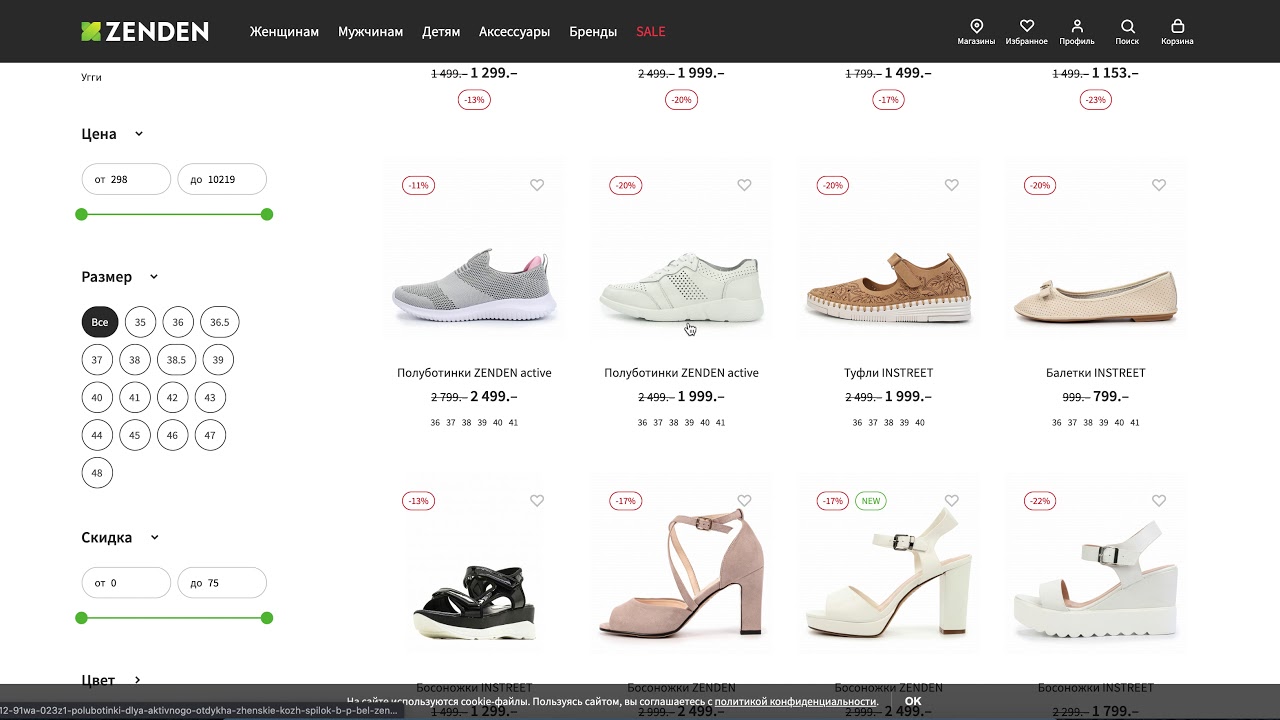The width and height of the screenshot is (1280, 720).
Task: Toggle size 48 filter
Action: click(x=97, y=473)
